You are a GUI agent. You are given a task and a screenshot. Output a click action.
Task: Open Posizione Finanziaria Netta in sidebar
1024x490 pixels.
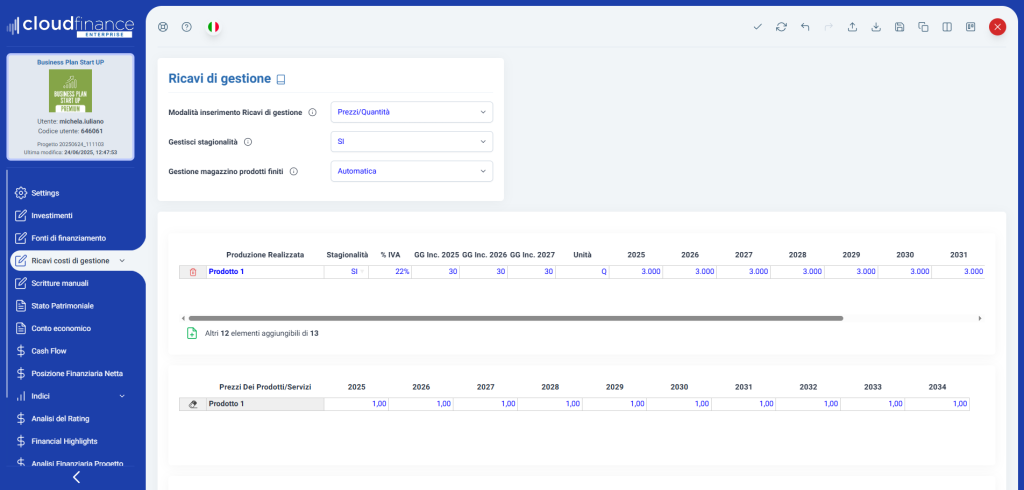(x=77, y=374)
